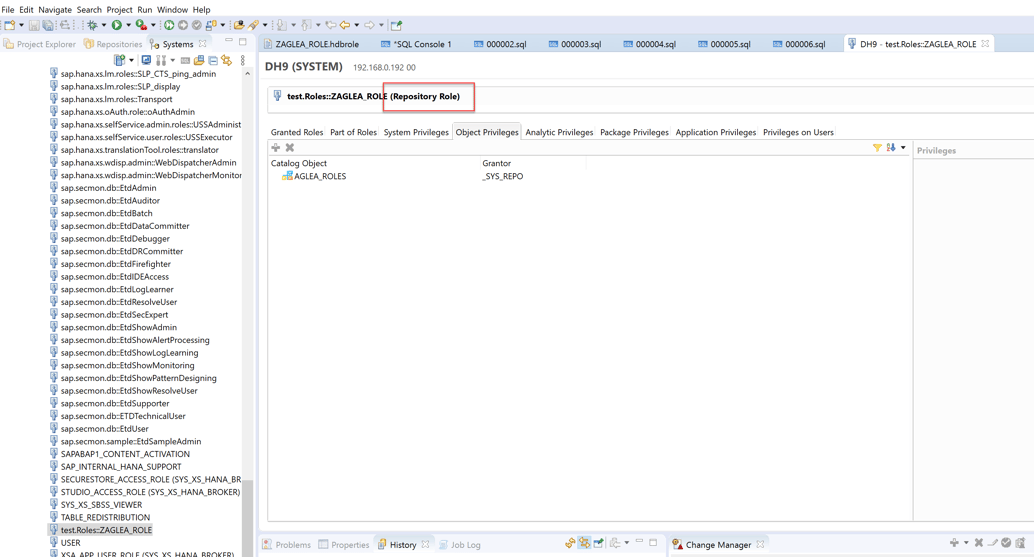Click the grey check circle icon
This screenshot has height=557, width=1034.
[x=197, y=25]
